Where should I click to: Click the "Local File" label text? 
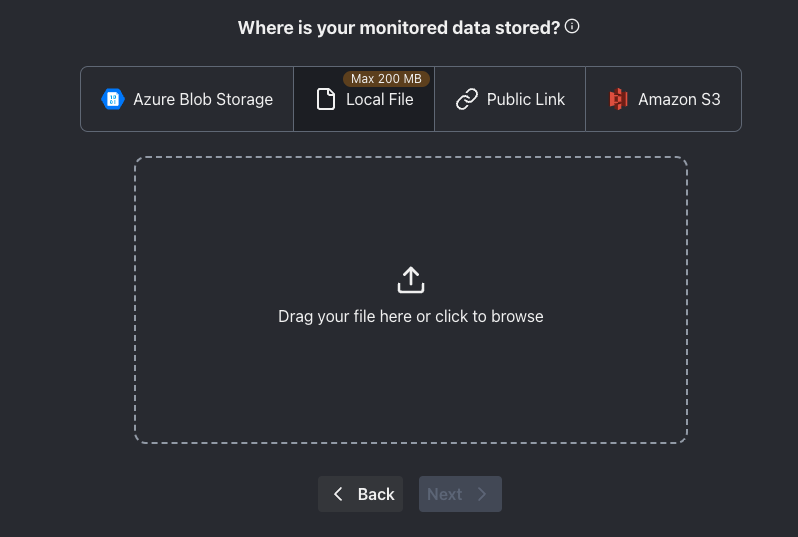click(x=380, y=99)
